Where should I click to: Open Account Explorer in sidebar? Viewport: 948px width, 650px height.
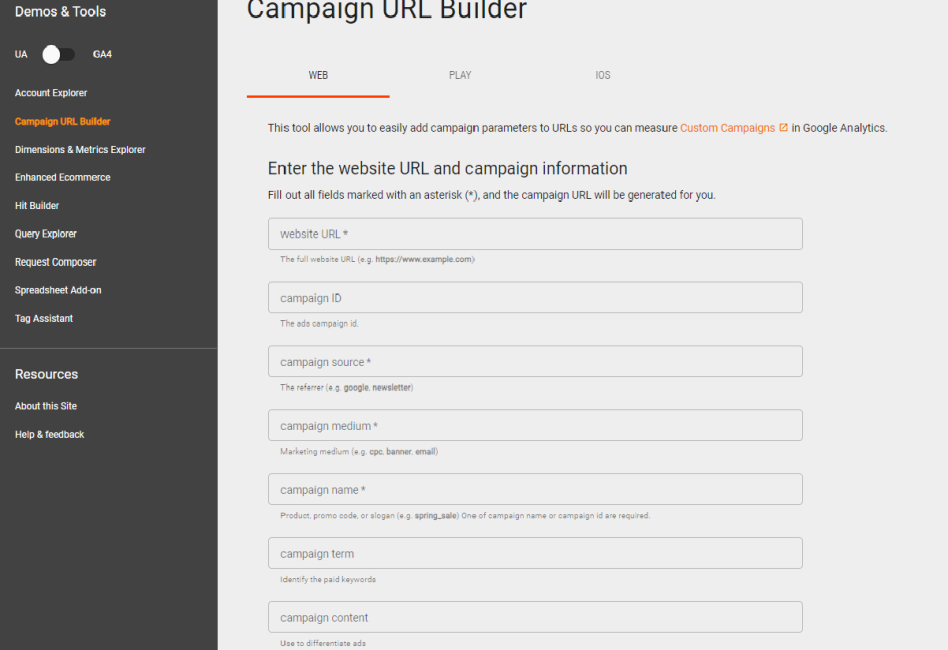click(51, 93)
